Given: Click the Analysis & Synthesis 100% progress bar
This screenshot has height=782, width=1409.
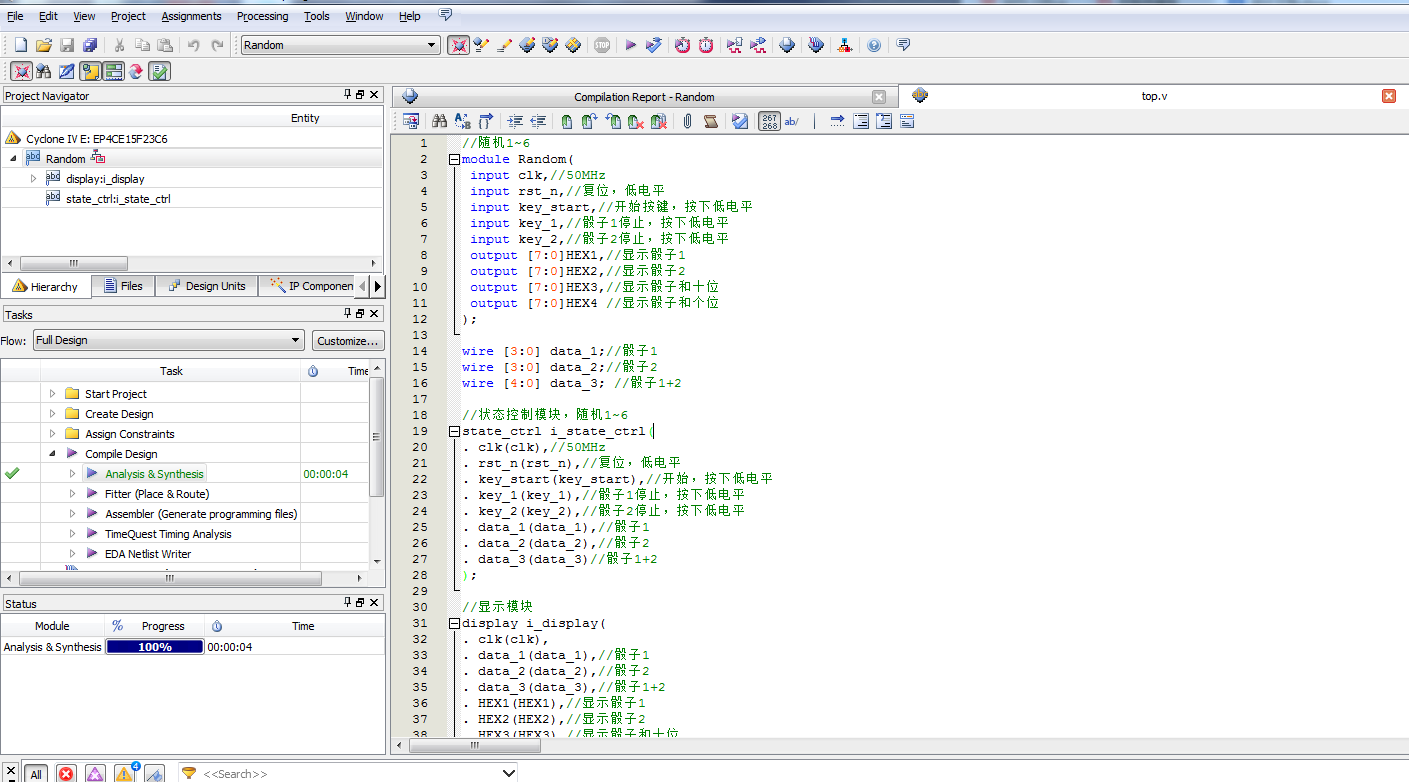Looking at the screenshot, I should [155, 647].
